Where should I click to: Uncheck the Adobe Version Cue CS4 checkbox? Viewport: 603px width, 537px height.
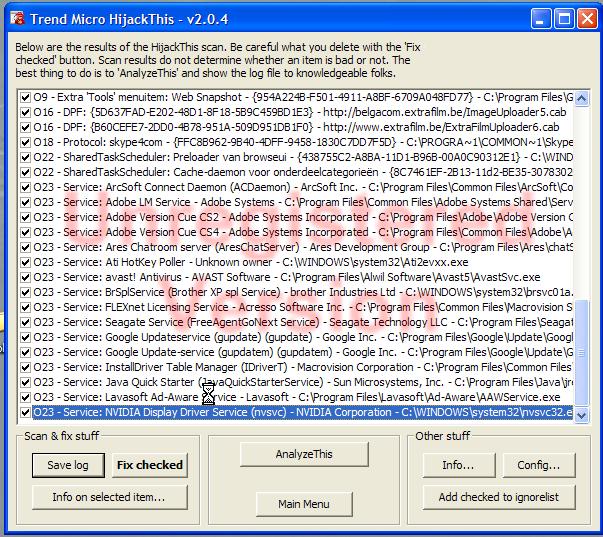tap(25, 232)
